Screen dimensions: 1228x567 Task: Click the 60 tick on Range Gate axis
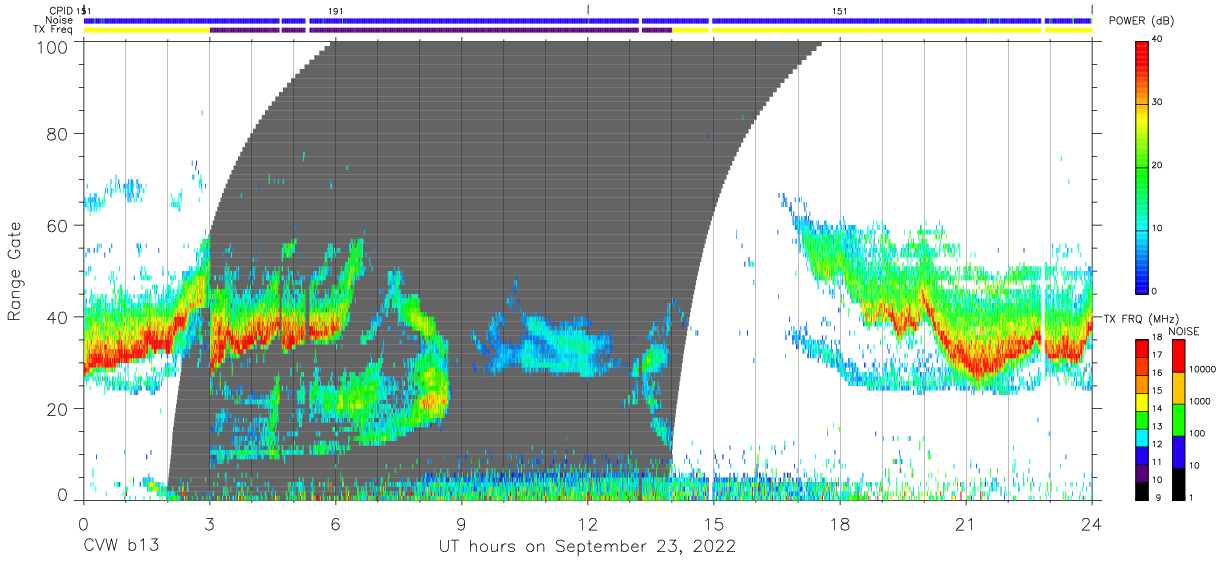pyautogui.click(x=59, y=226)
